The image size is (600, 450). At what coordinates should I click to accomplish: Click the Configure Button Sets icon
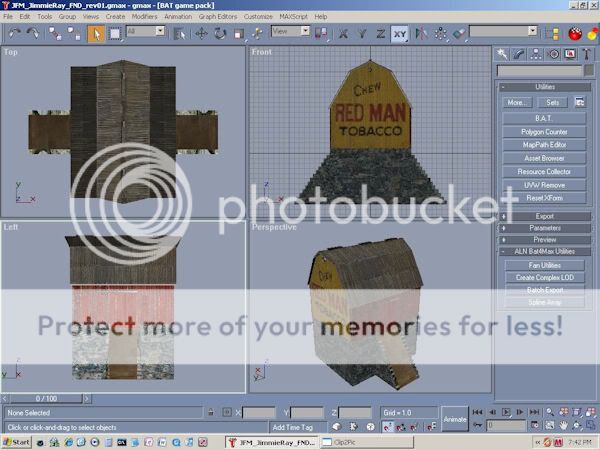(579, 102)
